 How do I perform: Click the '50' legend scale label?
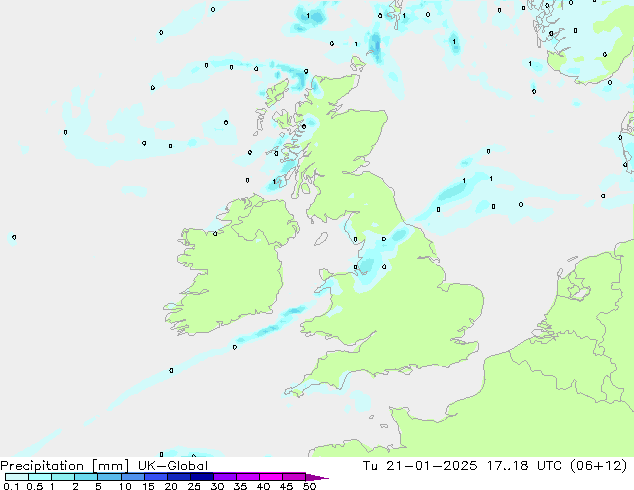[x=309, y=486]
